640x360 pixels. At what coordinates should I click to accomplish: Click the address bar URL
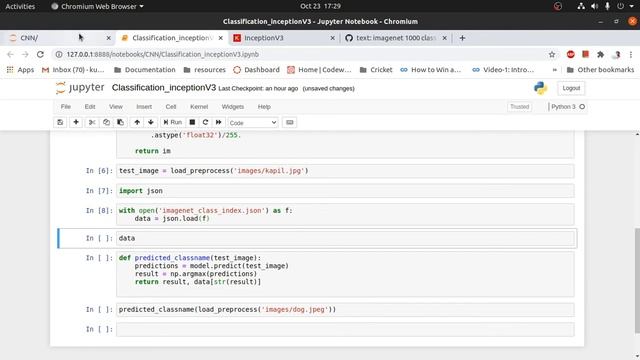pos(162,54)
